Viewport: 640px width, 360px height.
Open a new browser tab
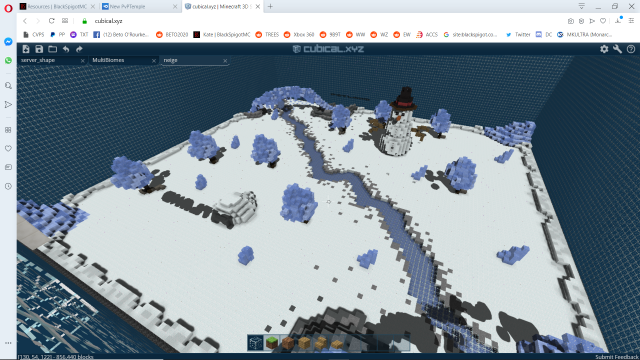pos(270,7)
